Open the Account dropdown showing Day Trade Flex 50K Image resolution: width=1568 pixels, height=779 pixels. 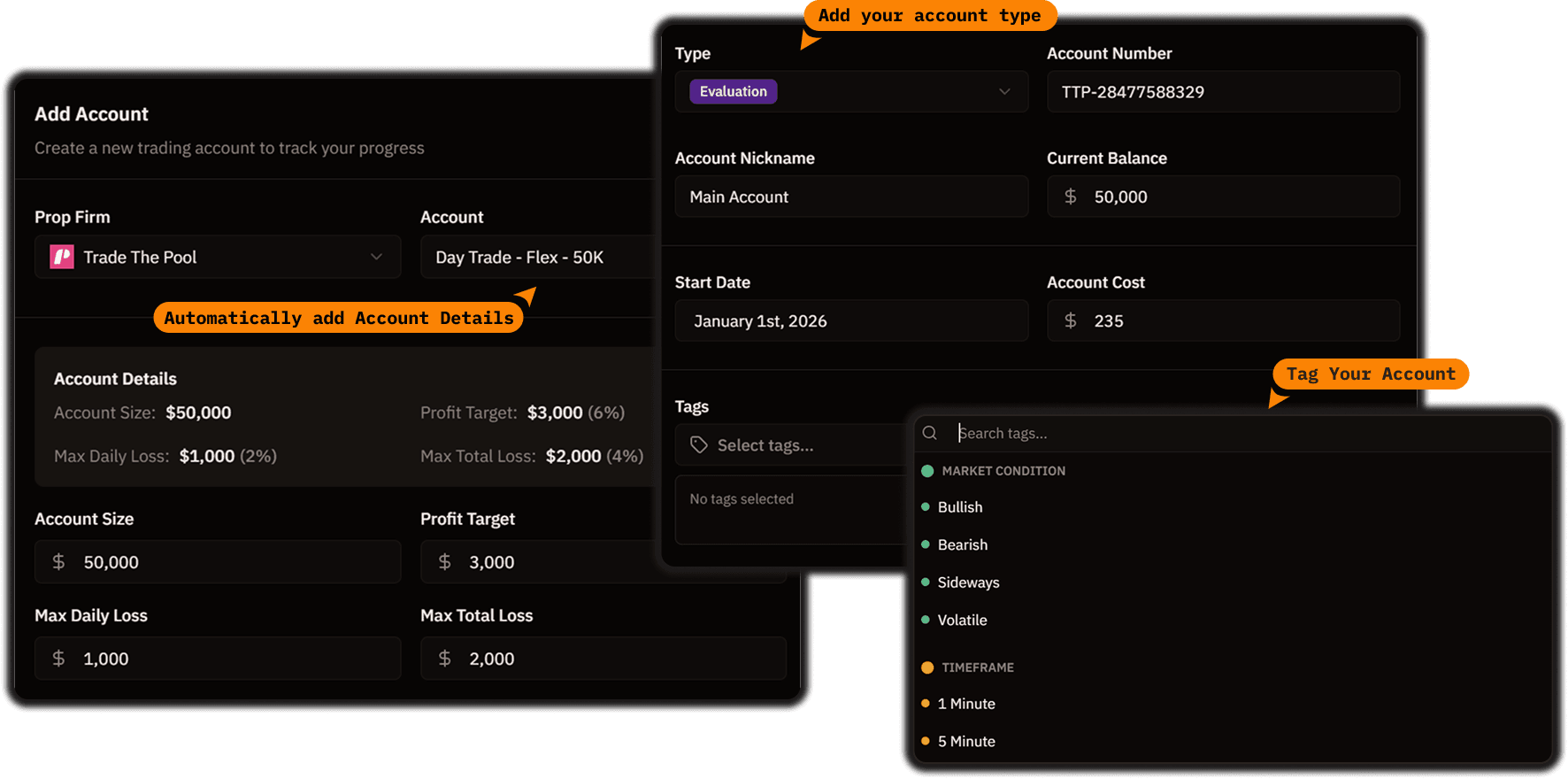pyautogui.click(x=540, y=258)
